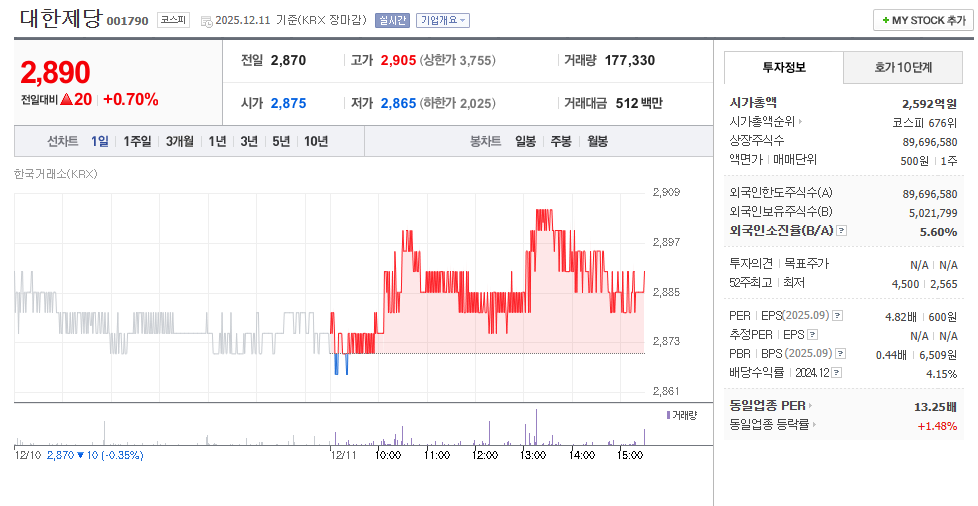
Task: Click the +1.48% sector change rate
Action: (937, 426)
